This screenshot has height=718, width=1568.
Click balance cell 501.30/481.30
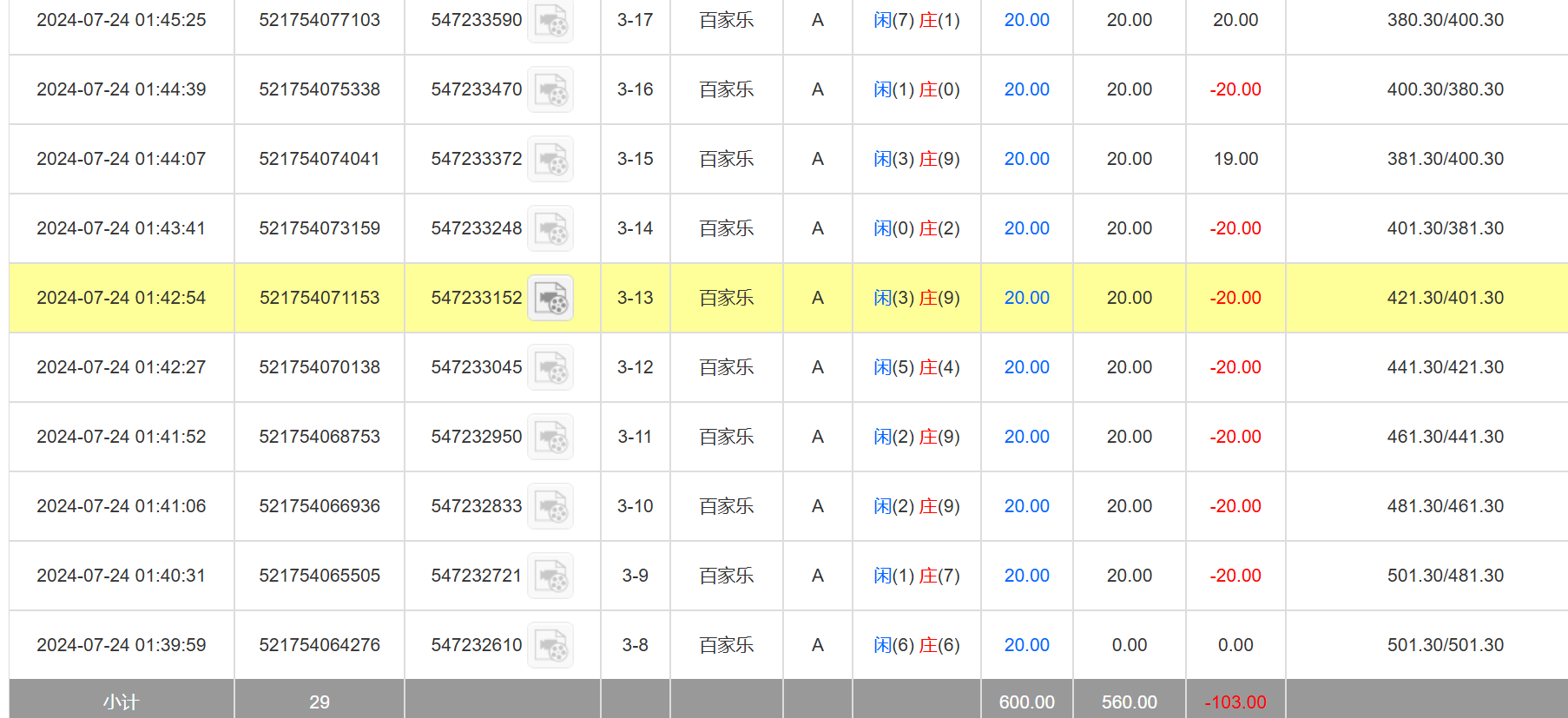(1445, 576)
